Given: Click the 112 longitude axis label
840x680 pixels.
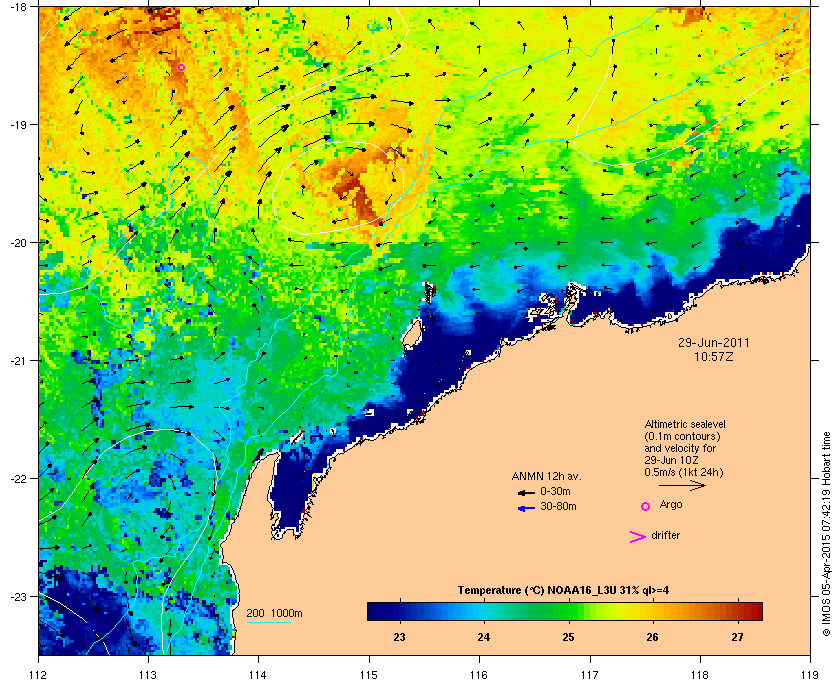Looking at the screenshot, I should click(39, 675).
